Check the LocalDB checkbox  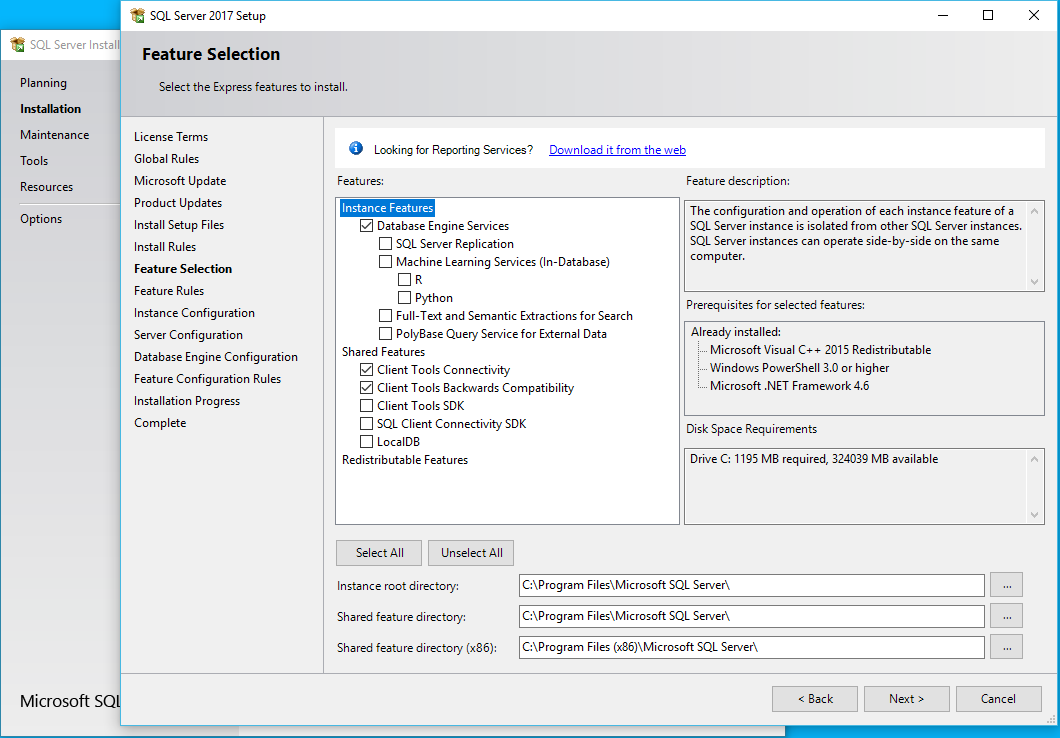click(x=366, y=441)
